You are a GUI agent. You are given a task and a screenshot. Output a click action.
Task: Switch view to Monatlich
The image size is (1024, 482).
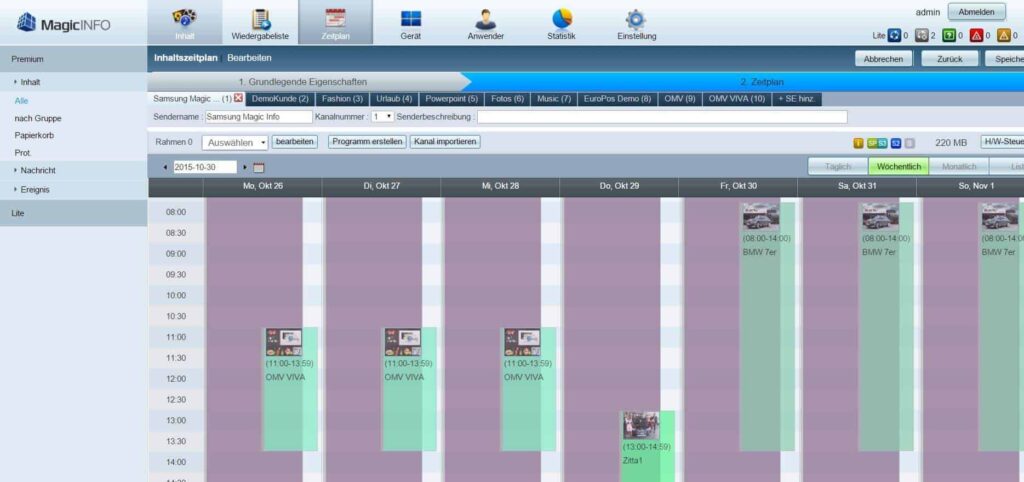coord(959,167)
